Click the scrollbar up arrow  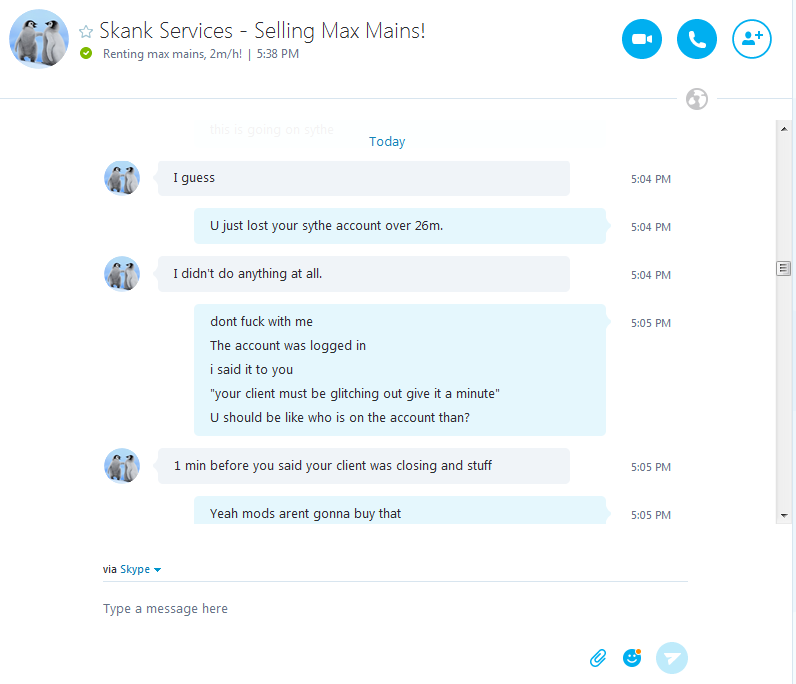[x=784, y=128]
